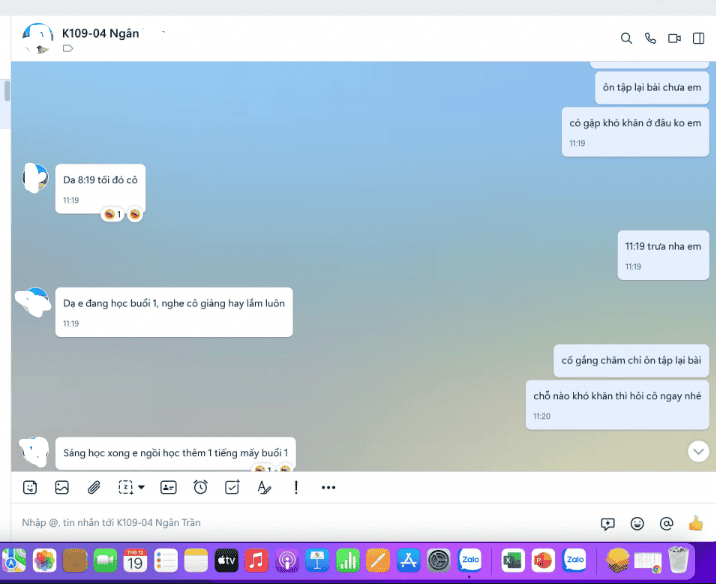
Task: Start a video call
Action: 674,38
